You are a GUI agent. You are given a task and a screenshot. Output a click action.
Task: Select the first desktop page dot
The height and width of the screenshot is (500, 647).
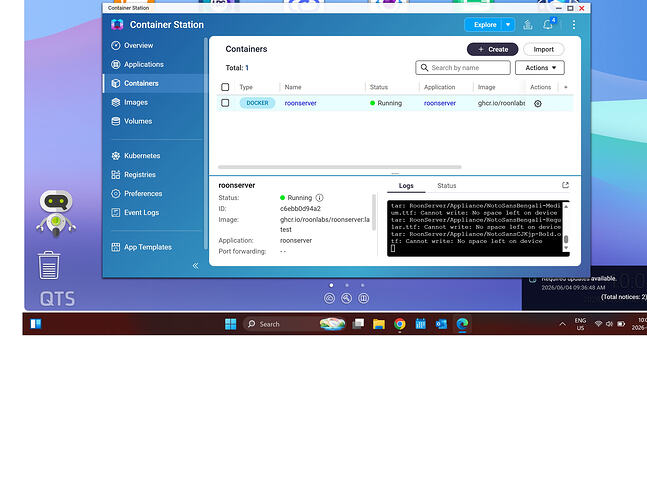331,285
